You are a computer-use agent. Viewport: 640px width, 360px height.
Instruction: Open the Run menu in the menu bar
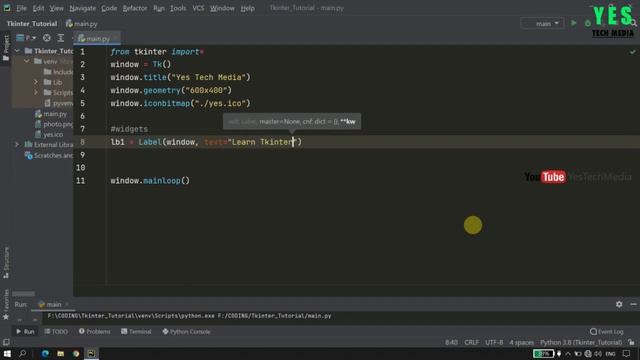pyautogui.click(x=159, y=8)
